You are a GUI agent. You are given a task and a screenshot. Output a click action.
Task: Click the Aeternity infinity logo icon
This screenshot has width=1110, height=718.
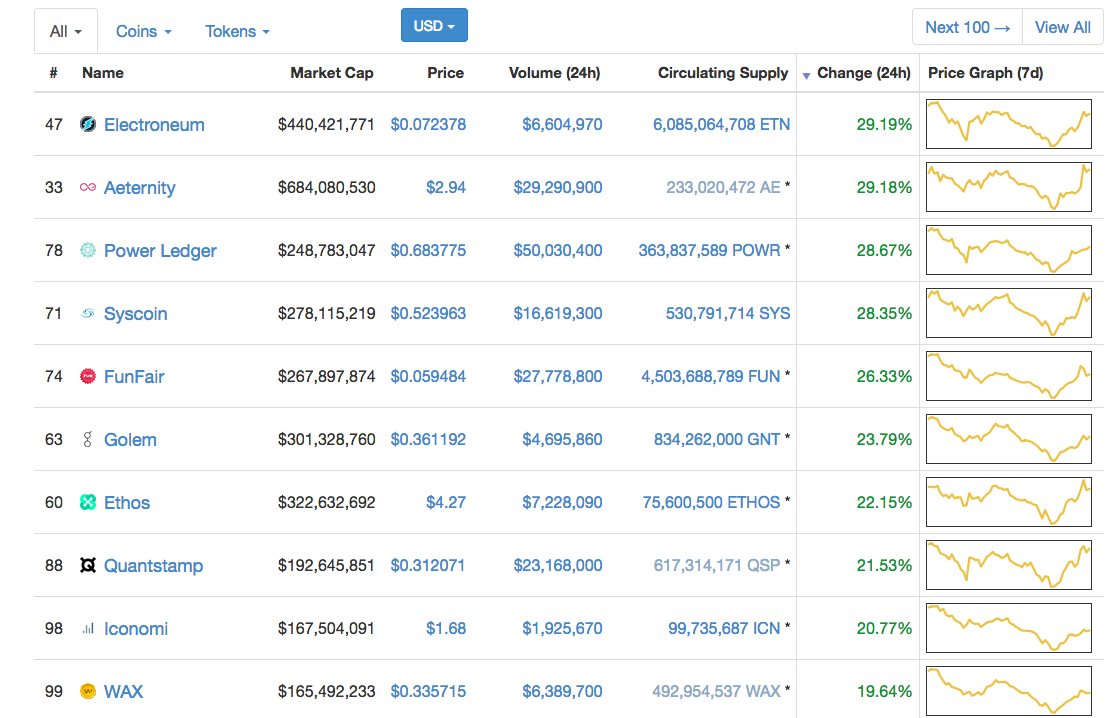87,188
